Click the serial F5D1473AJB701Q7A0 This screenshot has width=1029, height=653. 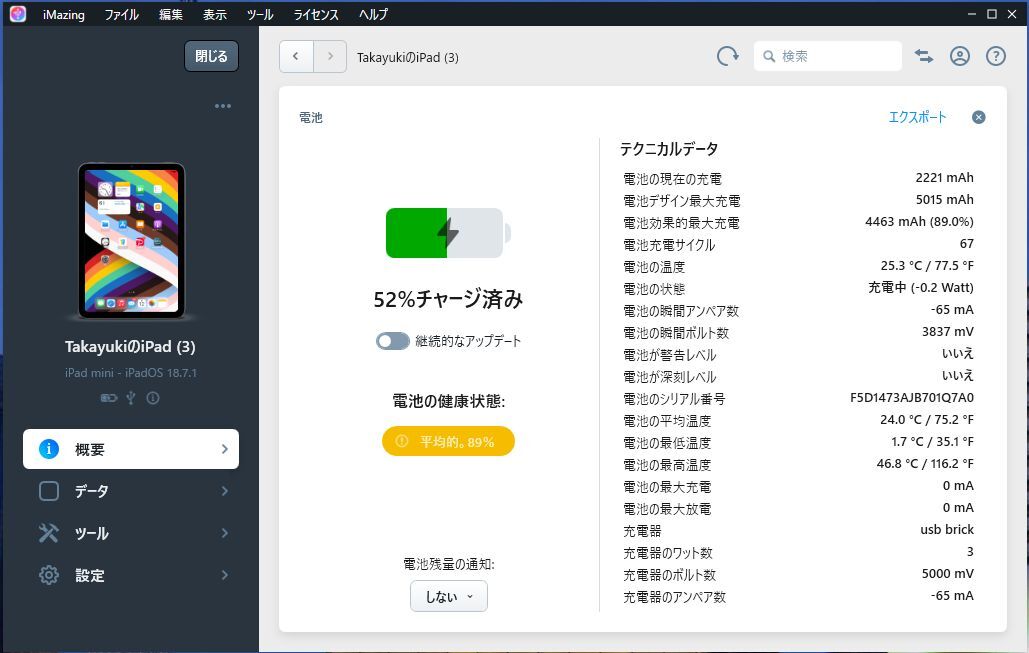click(912, 398)
